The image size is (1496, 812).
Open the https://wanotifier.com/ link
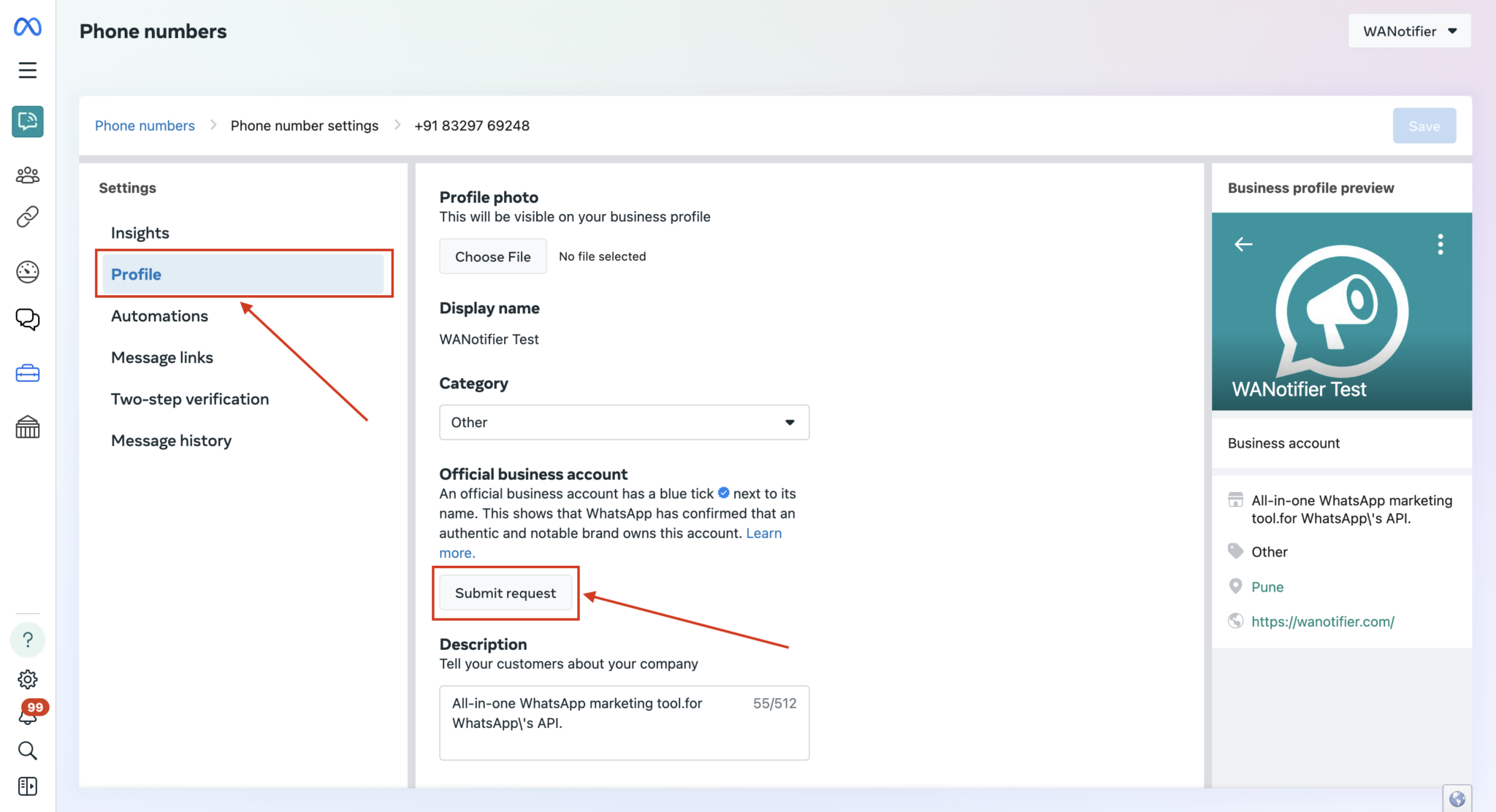(1322, 621)
